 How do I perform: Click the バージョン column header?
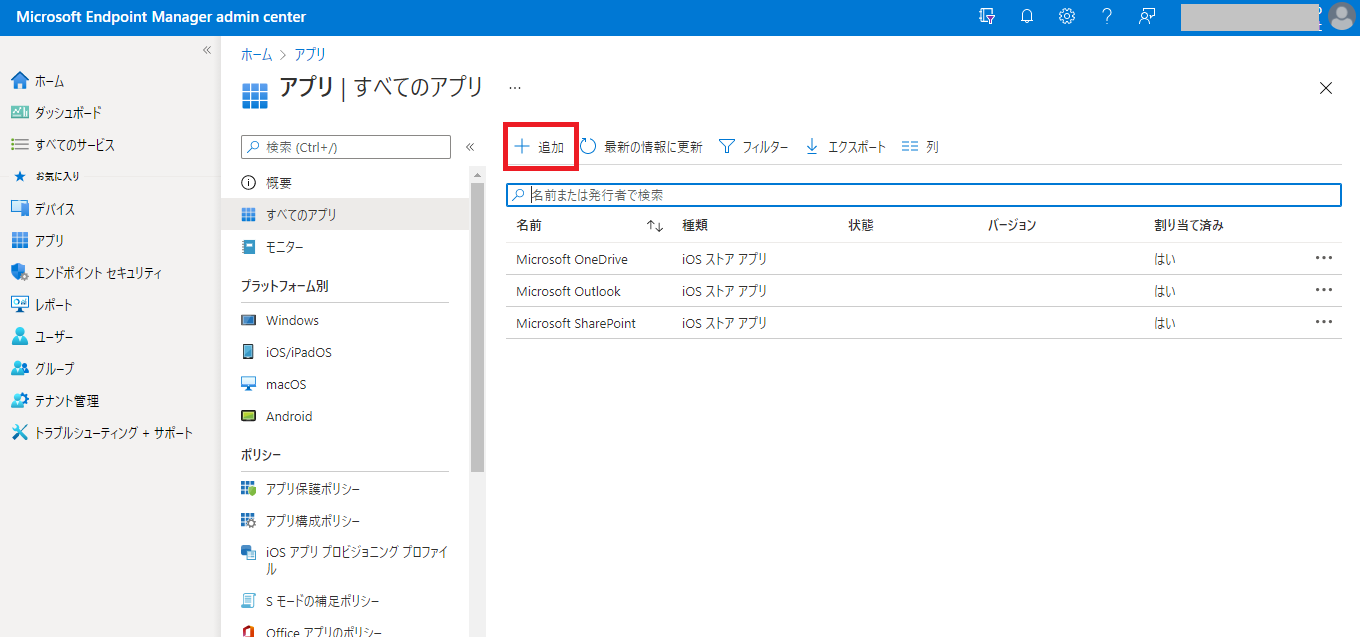pos(1012,226)
